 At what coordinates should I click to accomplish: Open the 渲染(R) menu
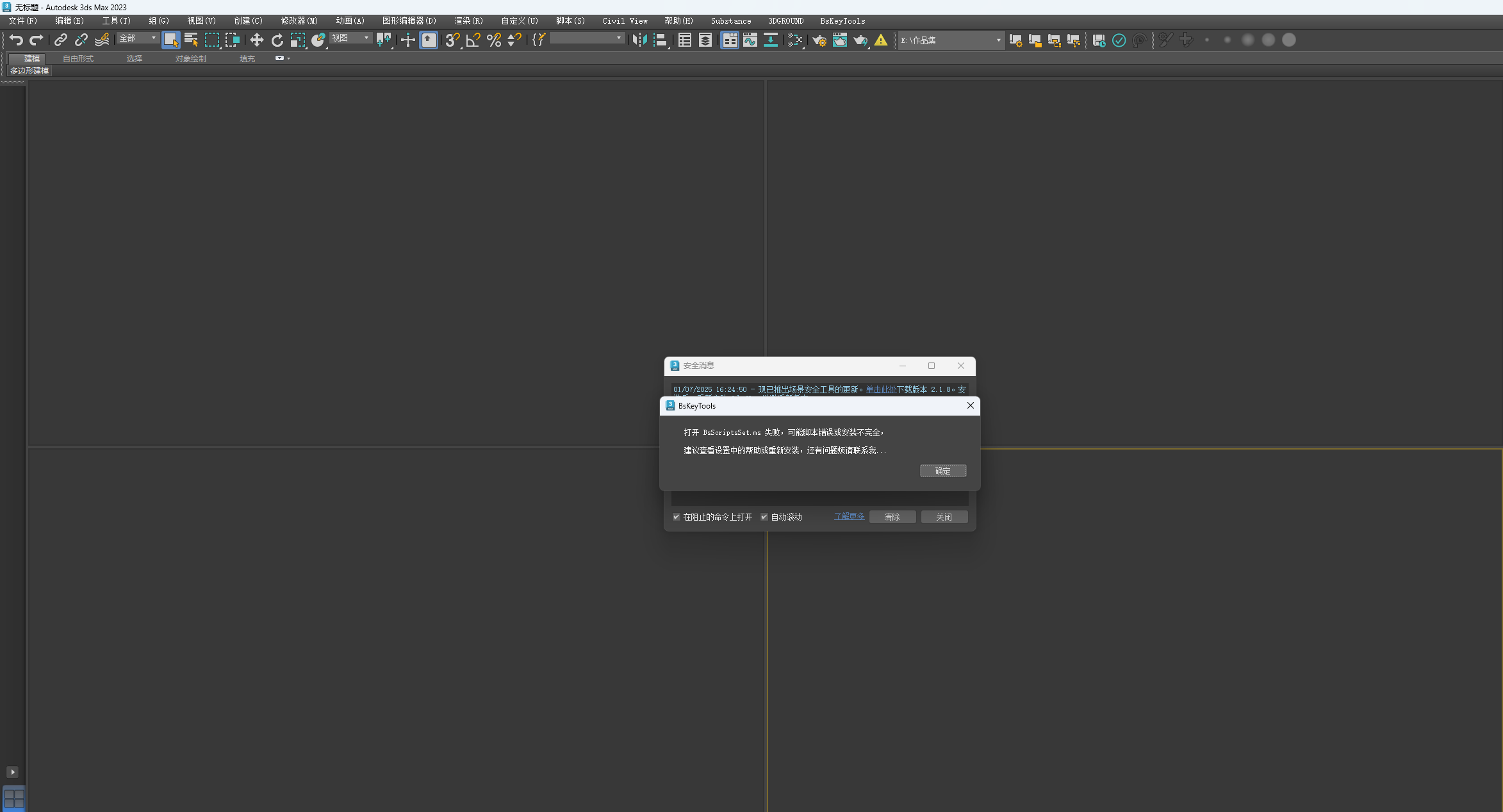click(x=469, y=21)
